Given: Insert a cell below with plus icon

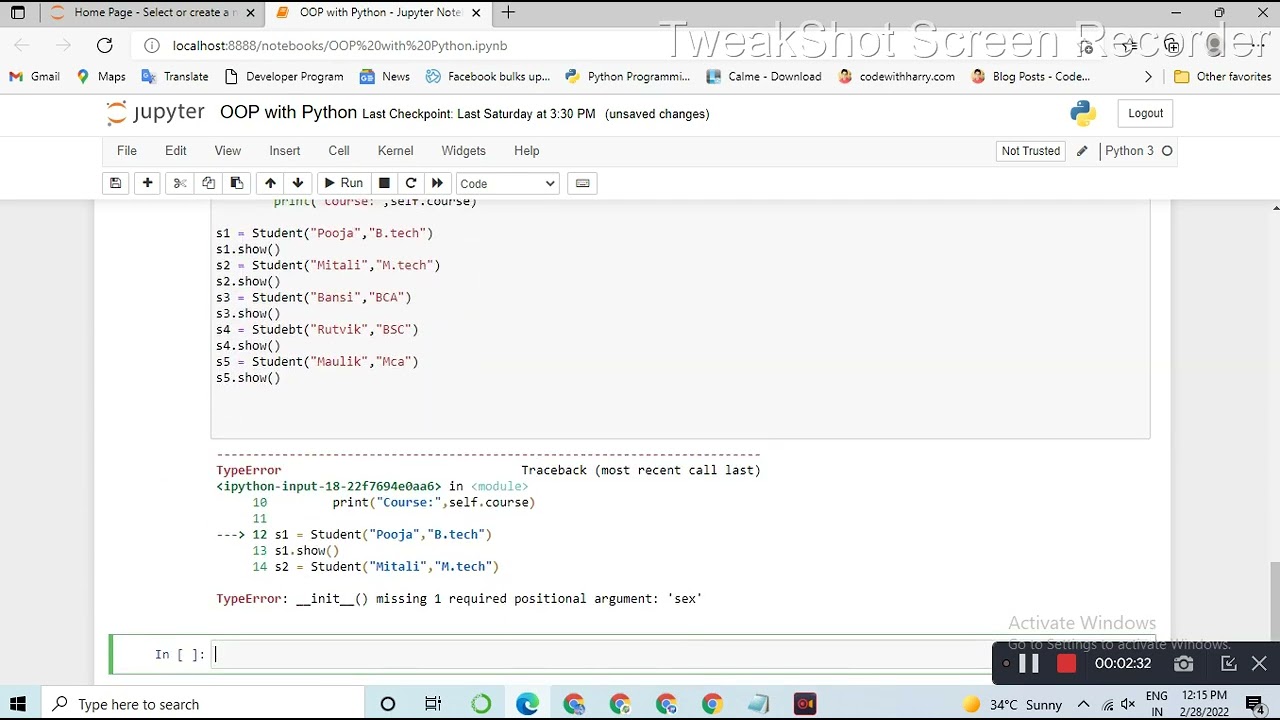Looking at the screenshot, I should [147, 183].
